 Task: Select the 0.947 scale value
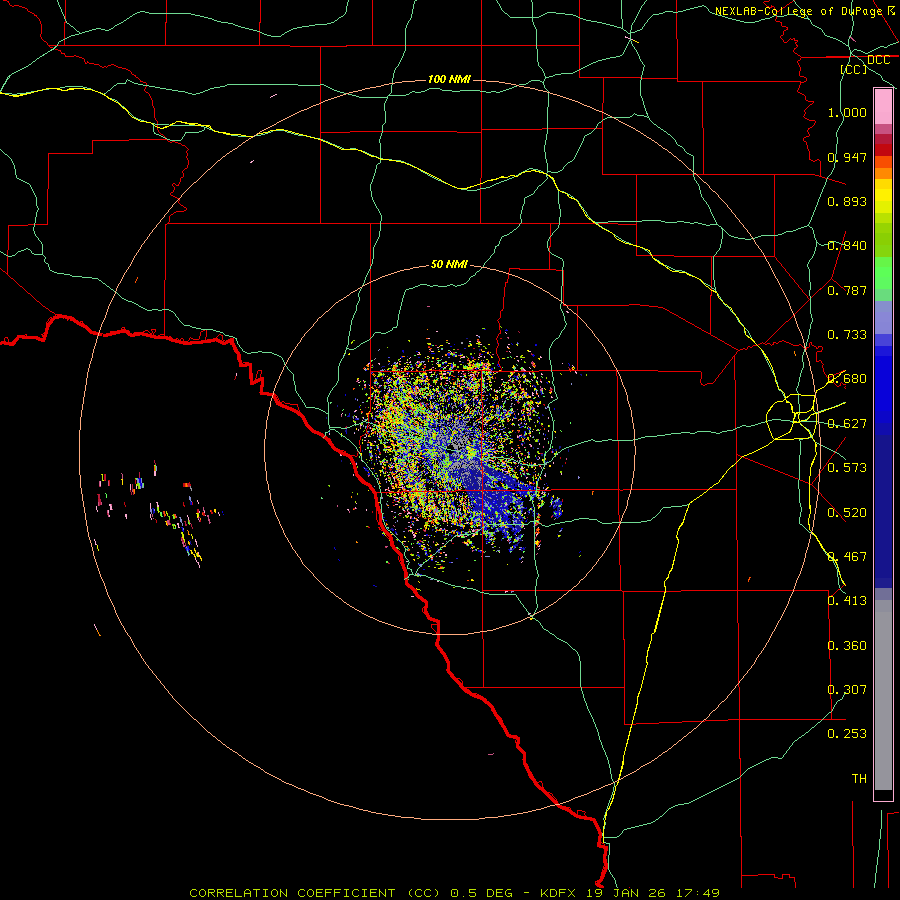click(x=847, y=157)
